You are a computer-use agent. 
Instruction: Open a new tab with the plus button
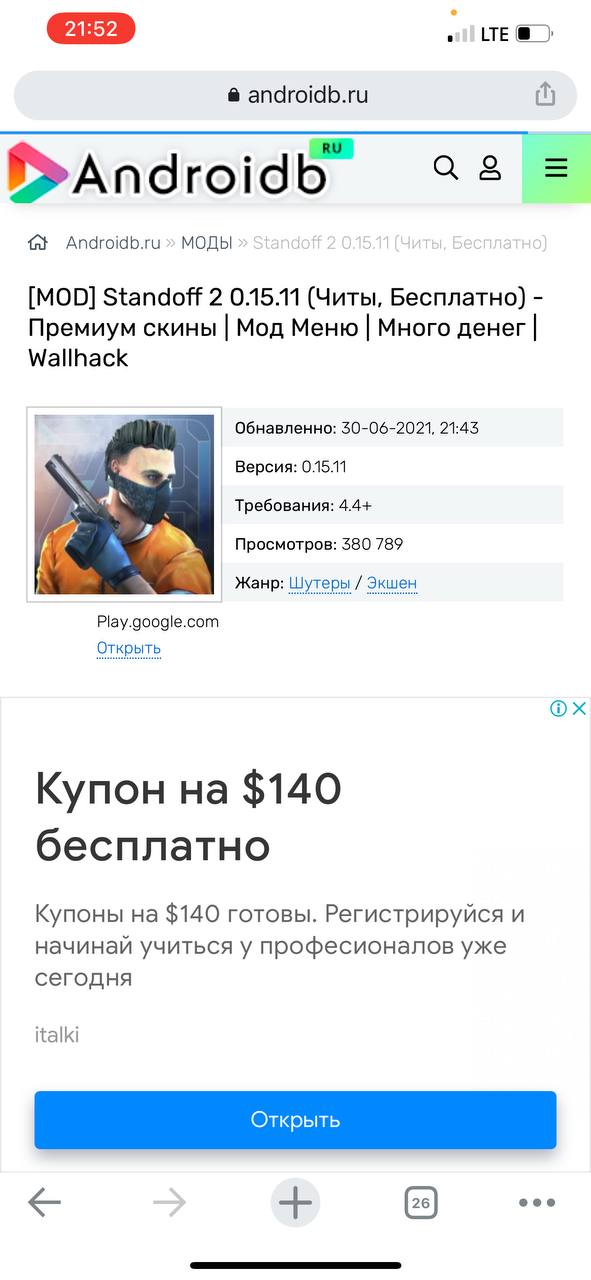(295, 1202)
